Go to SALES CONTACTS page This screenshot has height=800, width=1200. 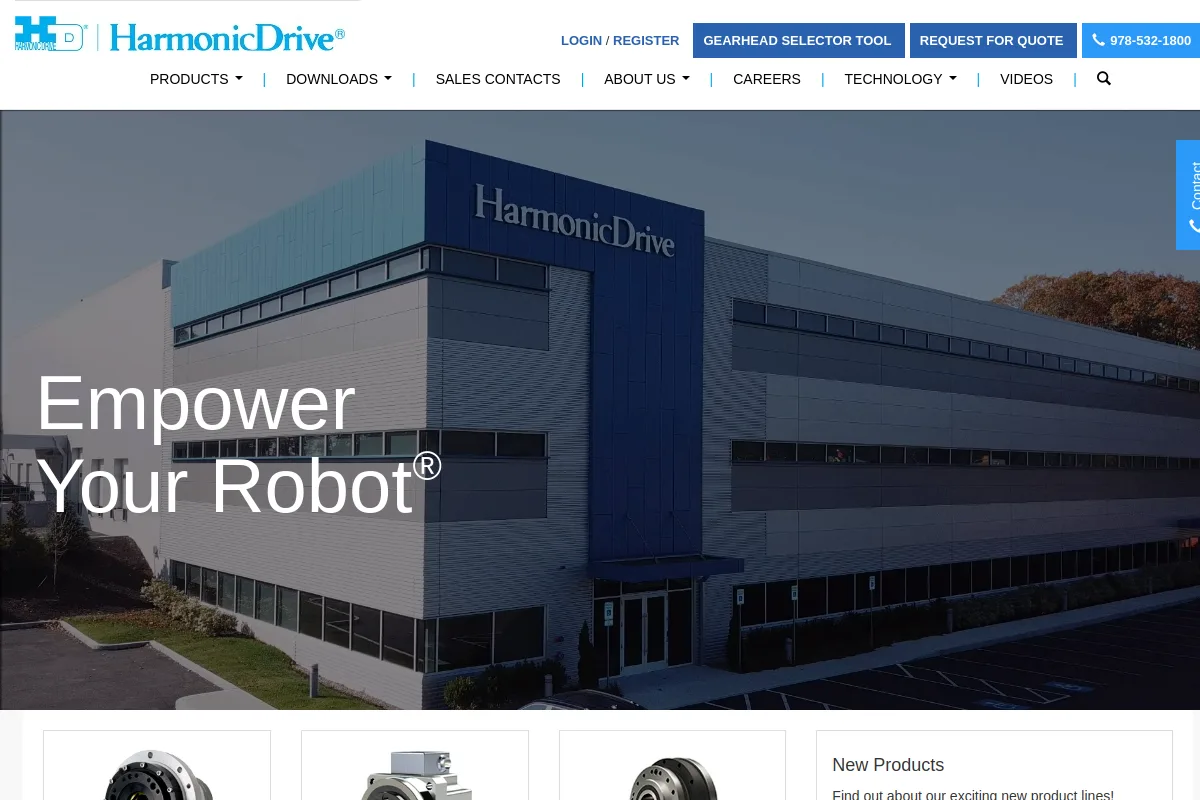click(x=498, y=79)
